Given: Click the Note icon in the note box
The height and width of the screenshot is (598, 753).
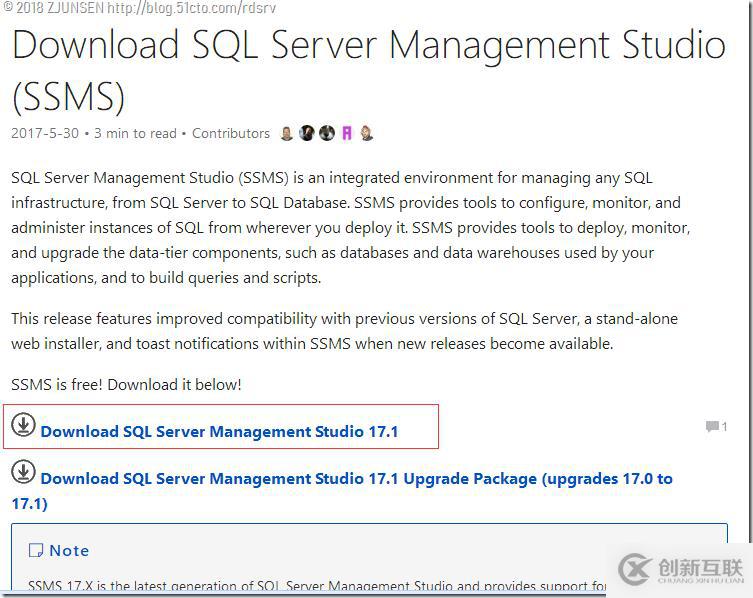Looking at the screenshot, I should pyautogui.click(x=36, y=550).
